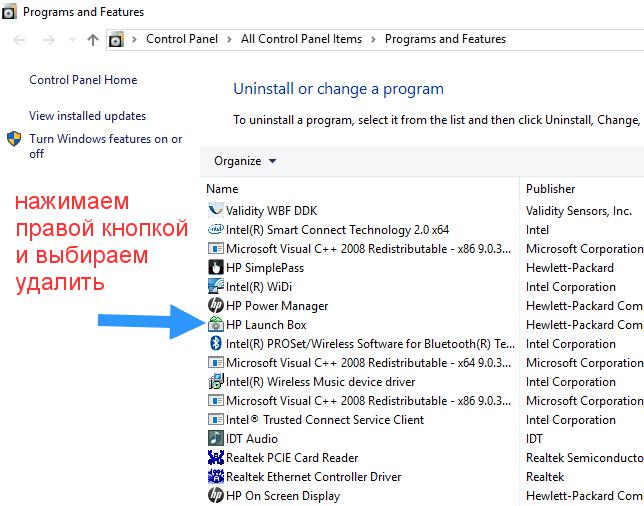Click Validity Sensors, Inc. publisher cell
Screen dimensions: 644x506
[579, 211]
